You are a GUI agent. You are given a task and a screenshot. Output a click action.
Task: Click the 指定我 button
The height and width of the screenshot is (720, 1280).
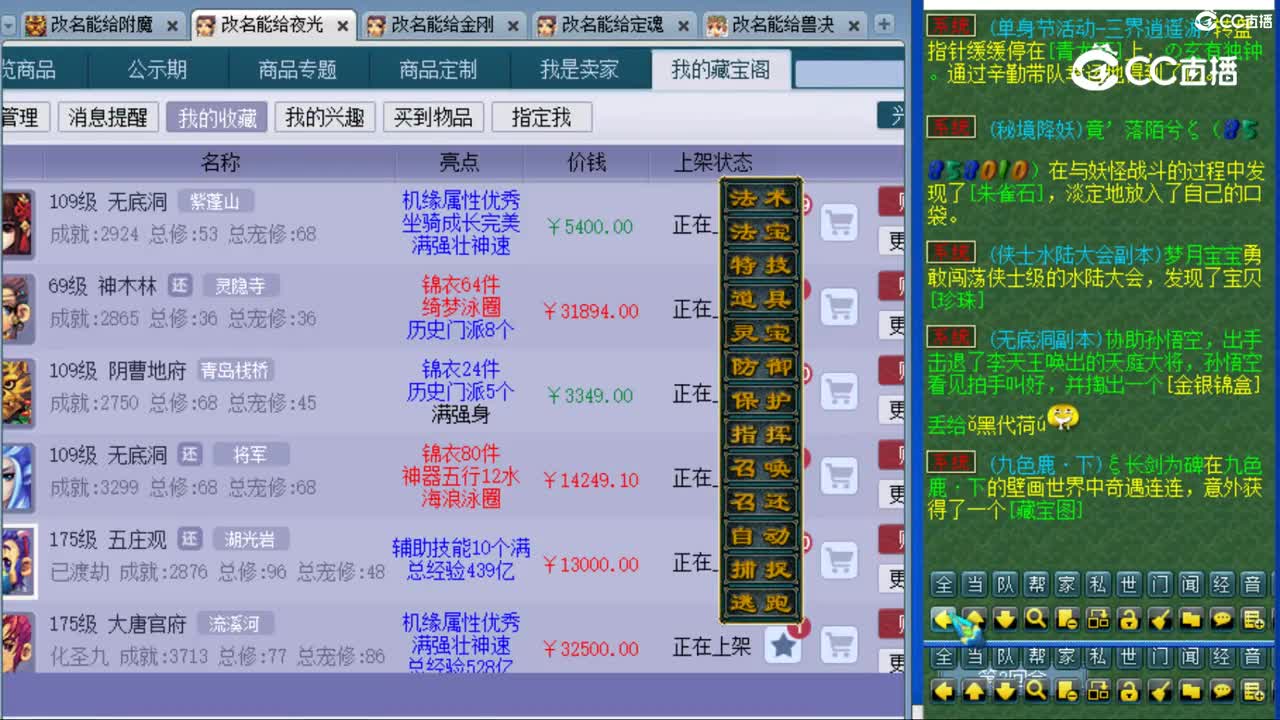pyautogui.click(x=542, y=117)
